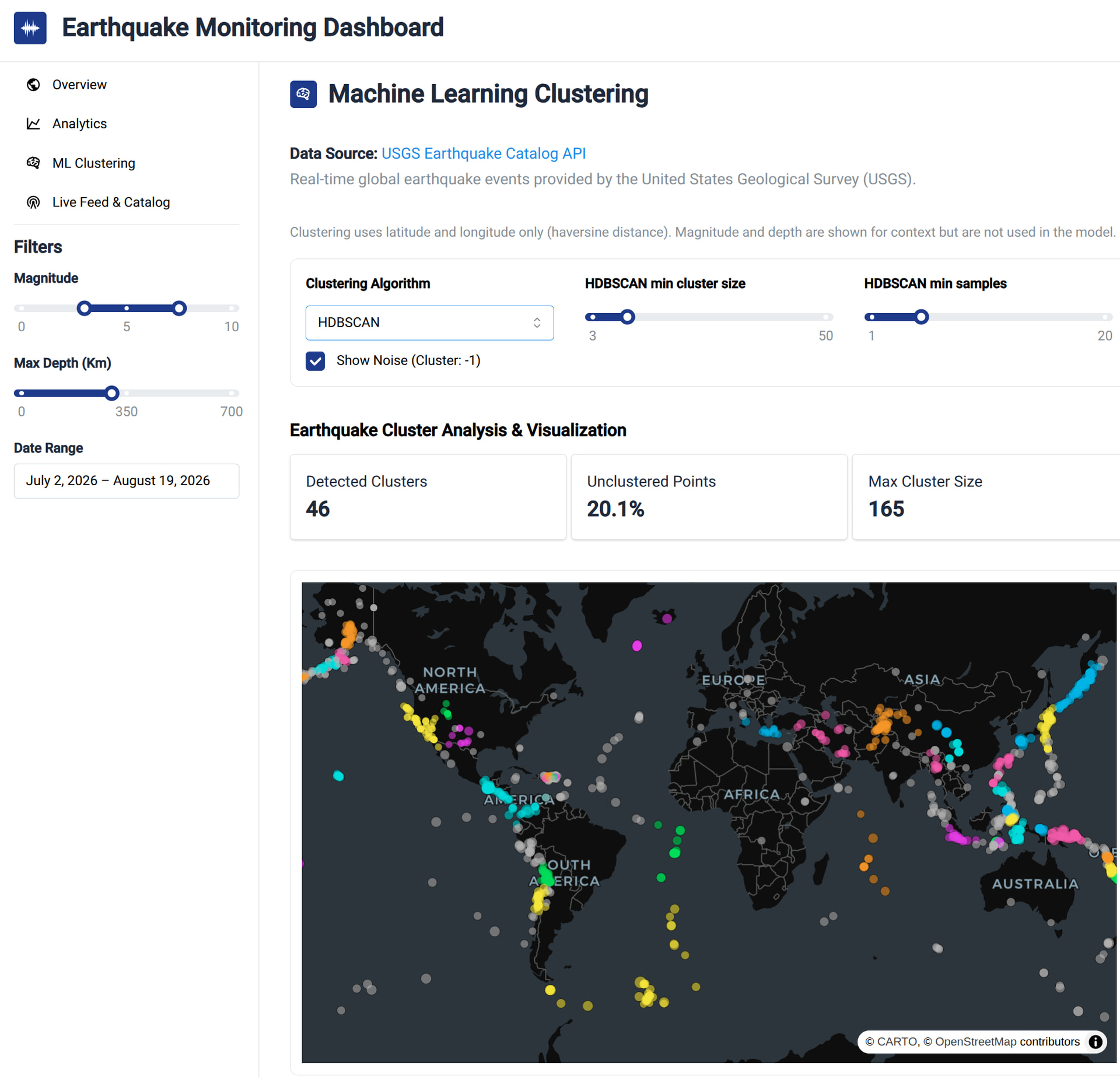Click the Magnitude upper range handle
Viewport: 1120px width, 1077px height.
click(x=179, y=308)
